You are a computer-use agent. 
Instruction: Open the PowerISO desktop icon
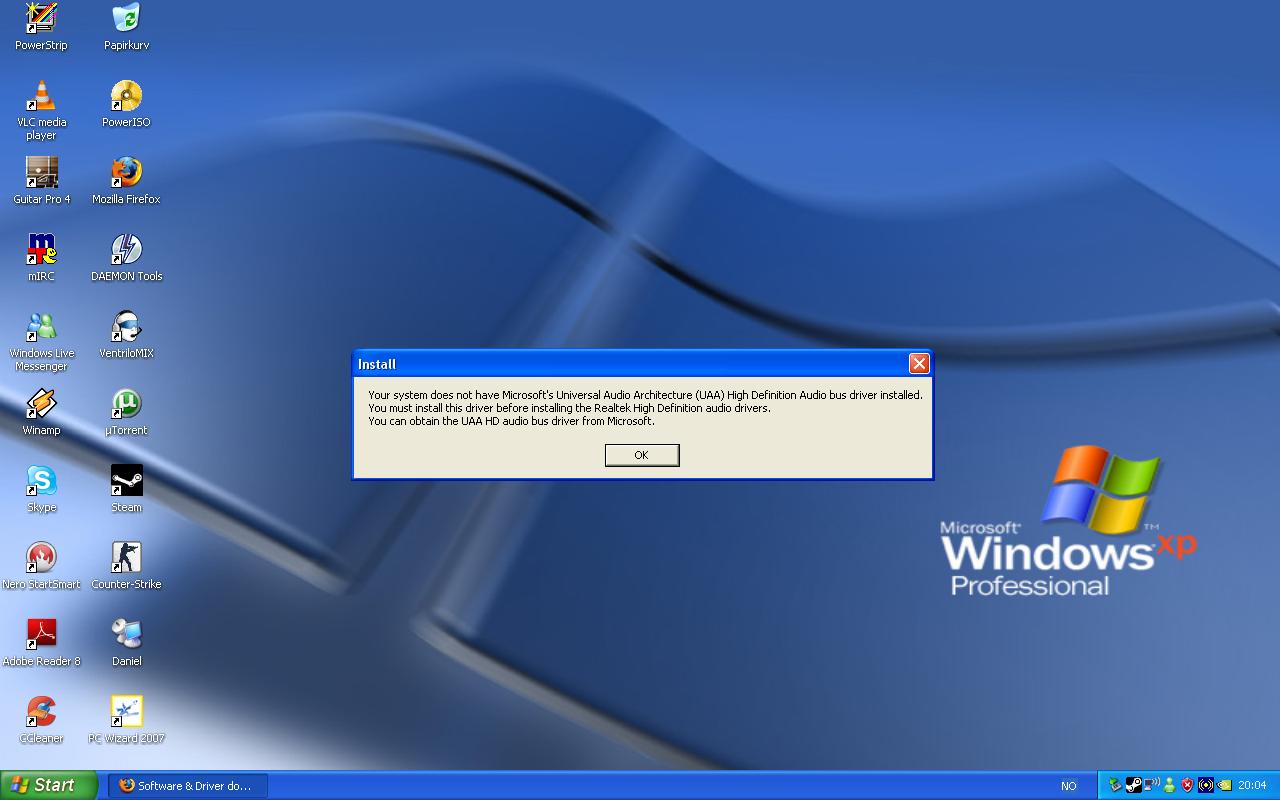pos(126,104)
